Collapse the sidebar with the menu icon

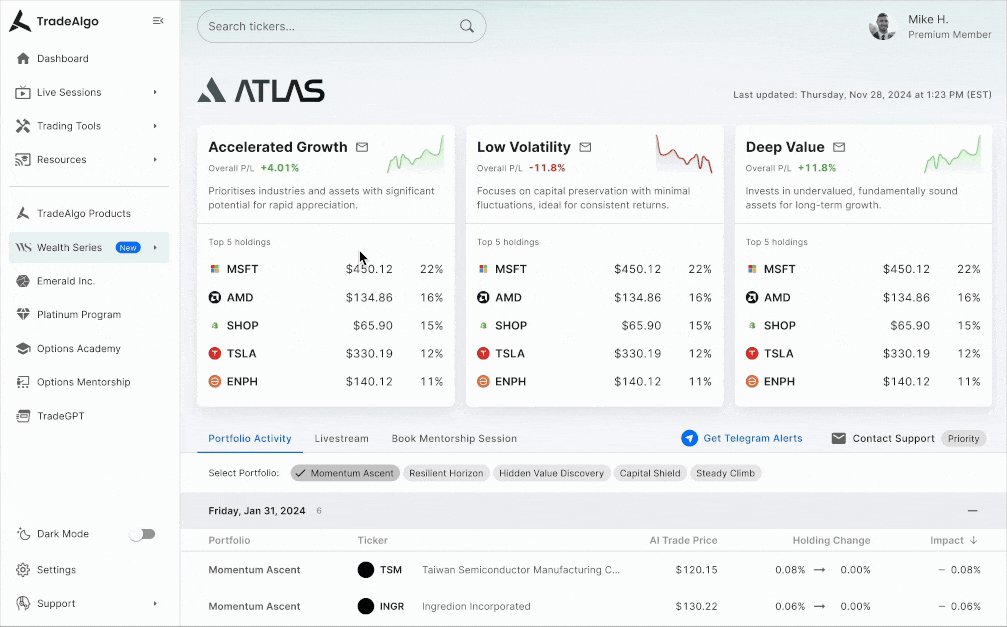click(x=158, y=21)
